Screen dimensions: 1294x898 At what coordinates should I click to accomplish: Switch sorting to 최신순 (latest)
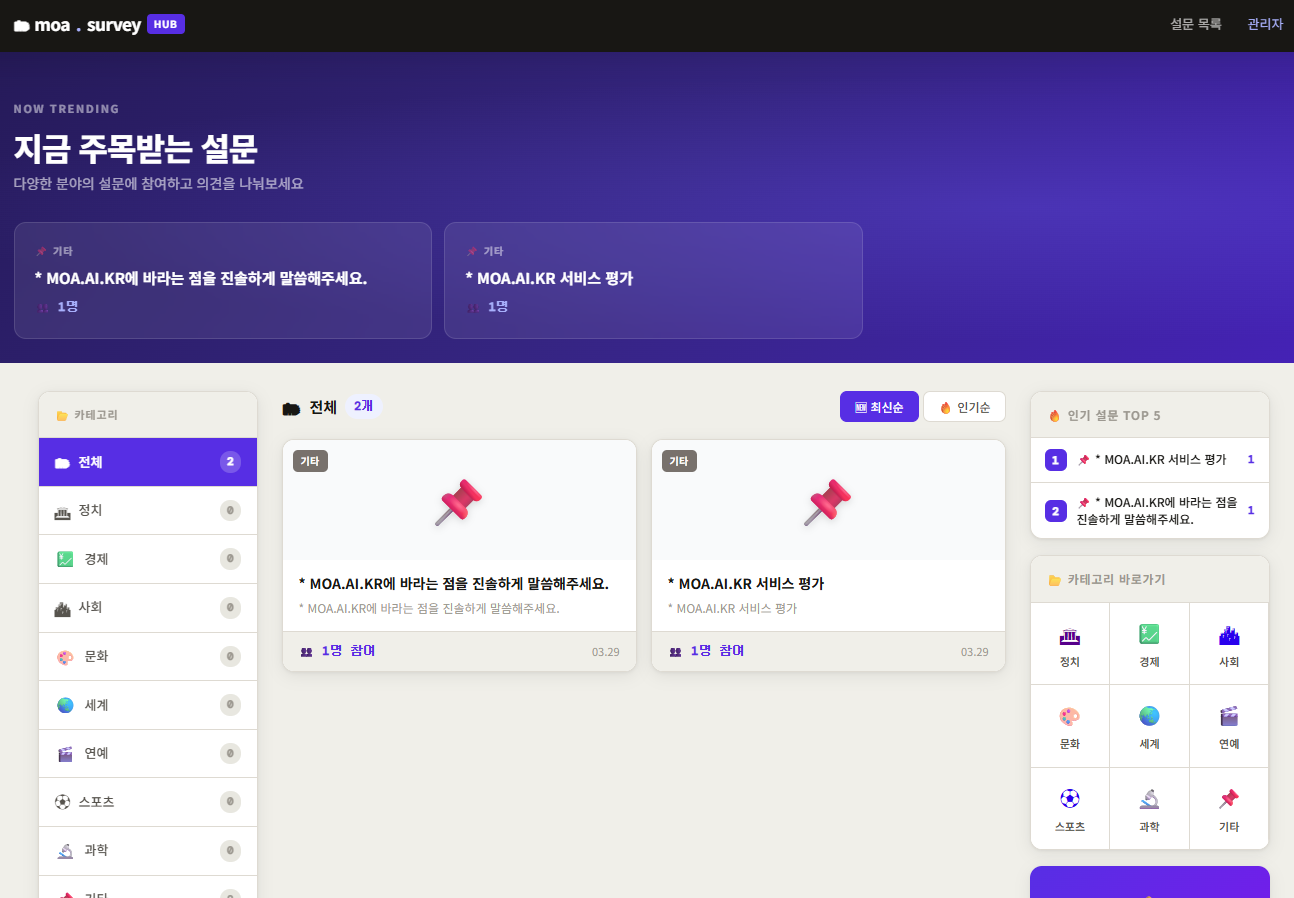(879, 407)
